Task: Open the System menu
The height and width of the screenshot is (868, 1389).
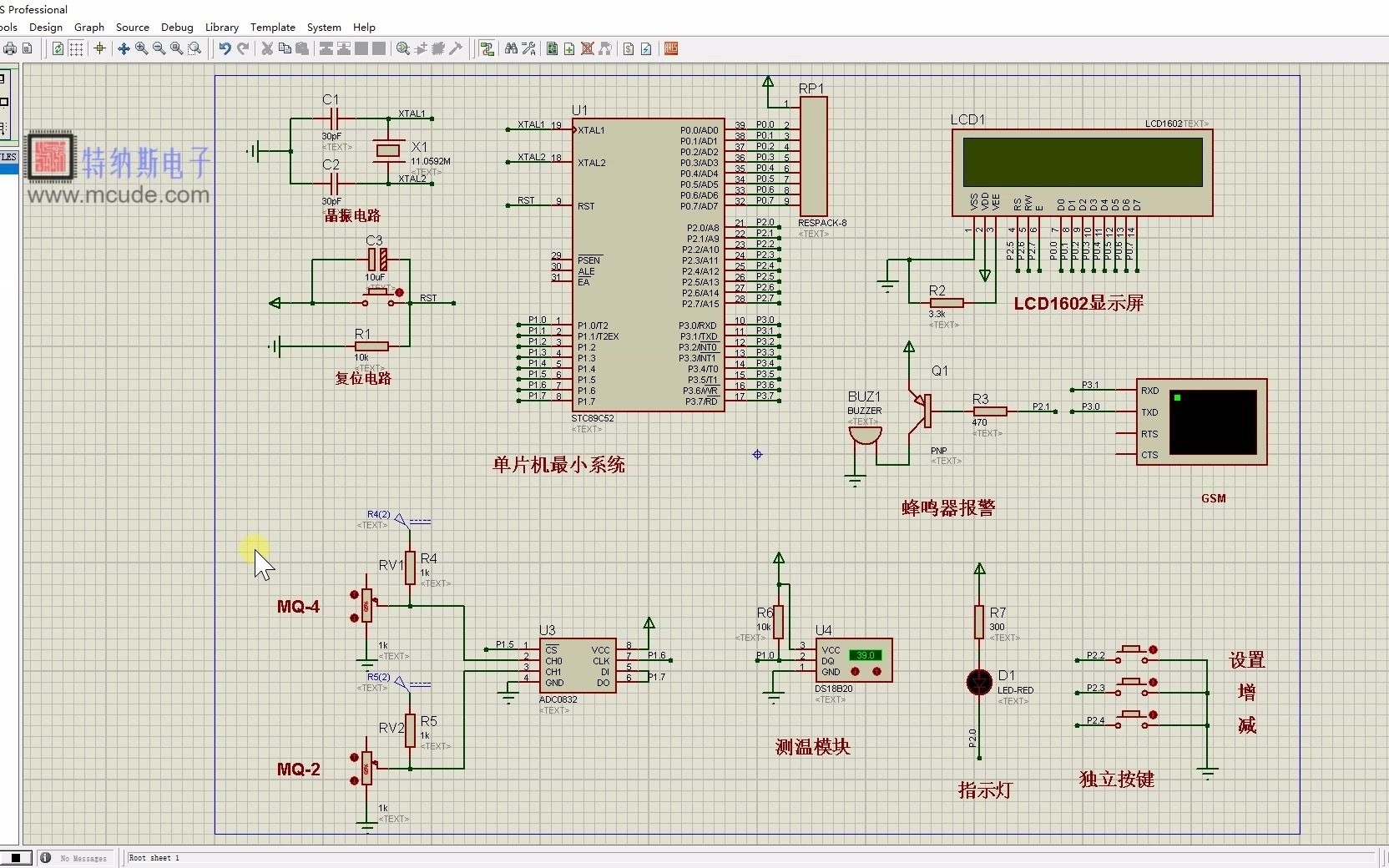Action: 324,27
